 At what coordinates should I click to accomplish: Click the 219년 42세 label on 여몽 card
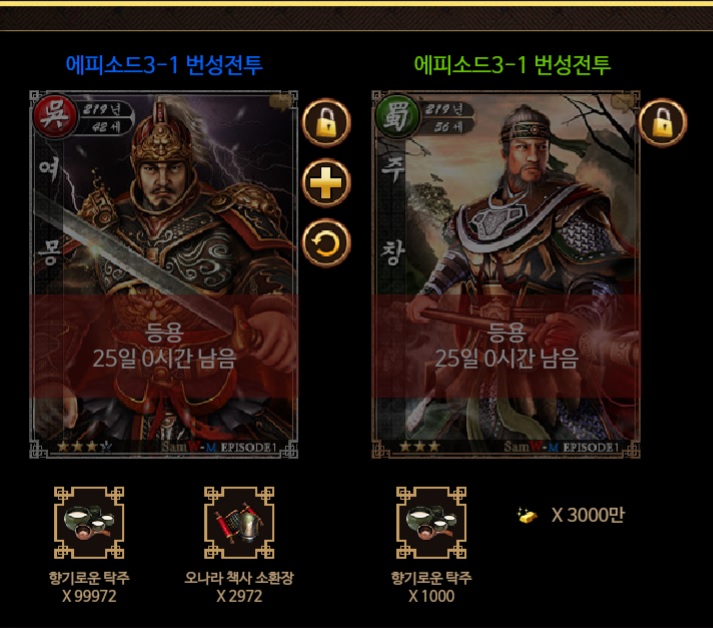(x=106, y=117)
